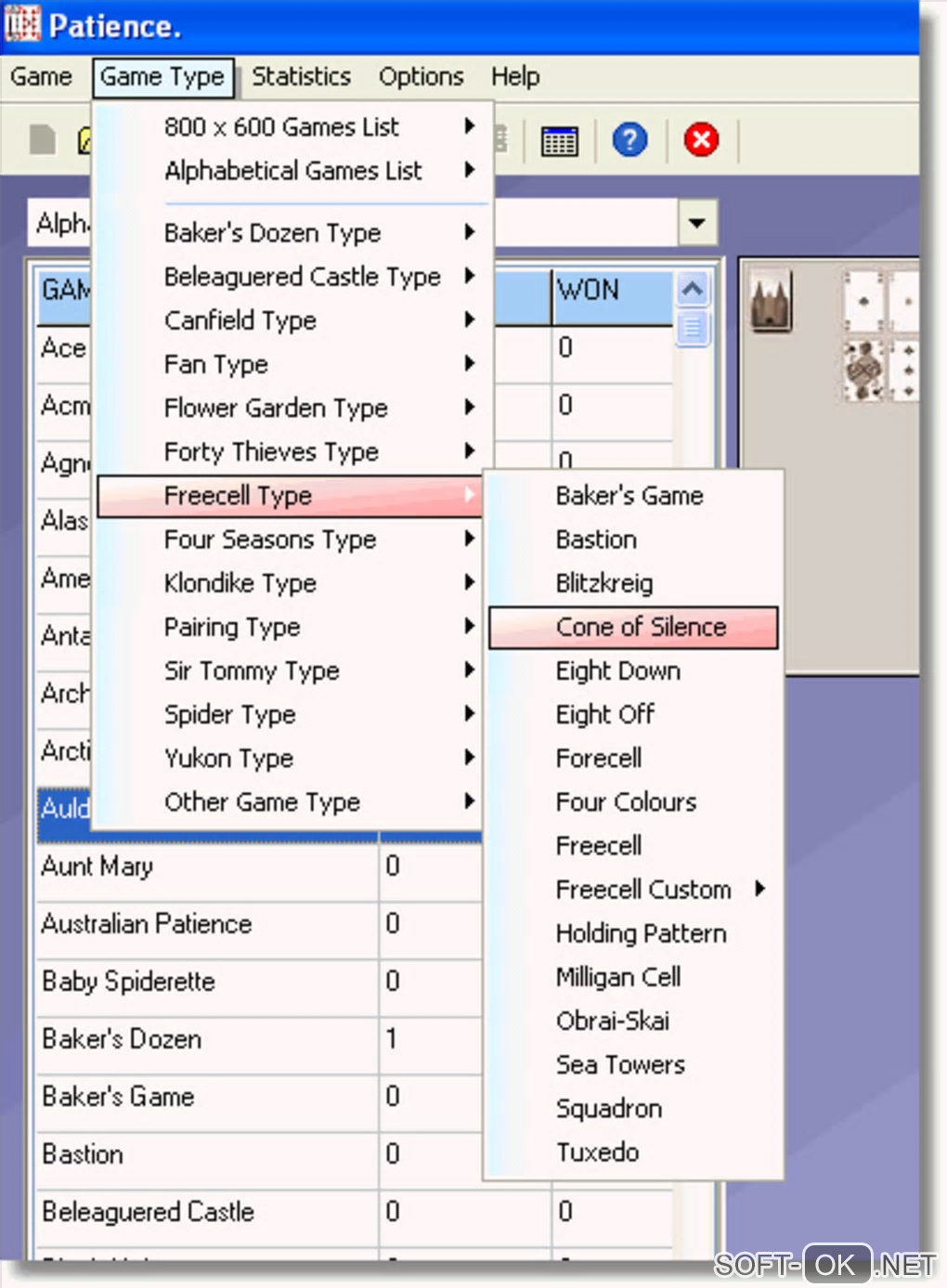Screen dimensions: 947x1288
Task: Choose Eight Off from Freecell submenu
Action: [605, 715]
